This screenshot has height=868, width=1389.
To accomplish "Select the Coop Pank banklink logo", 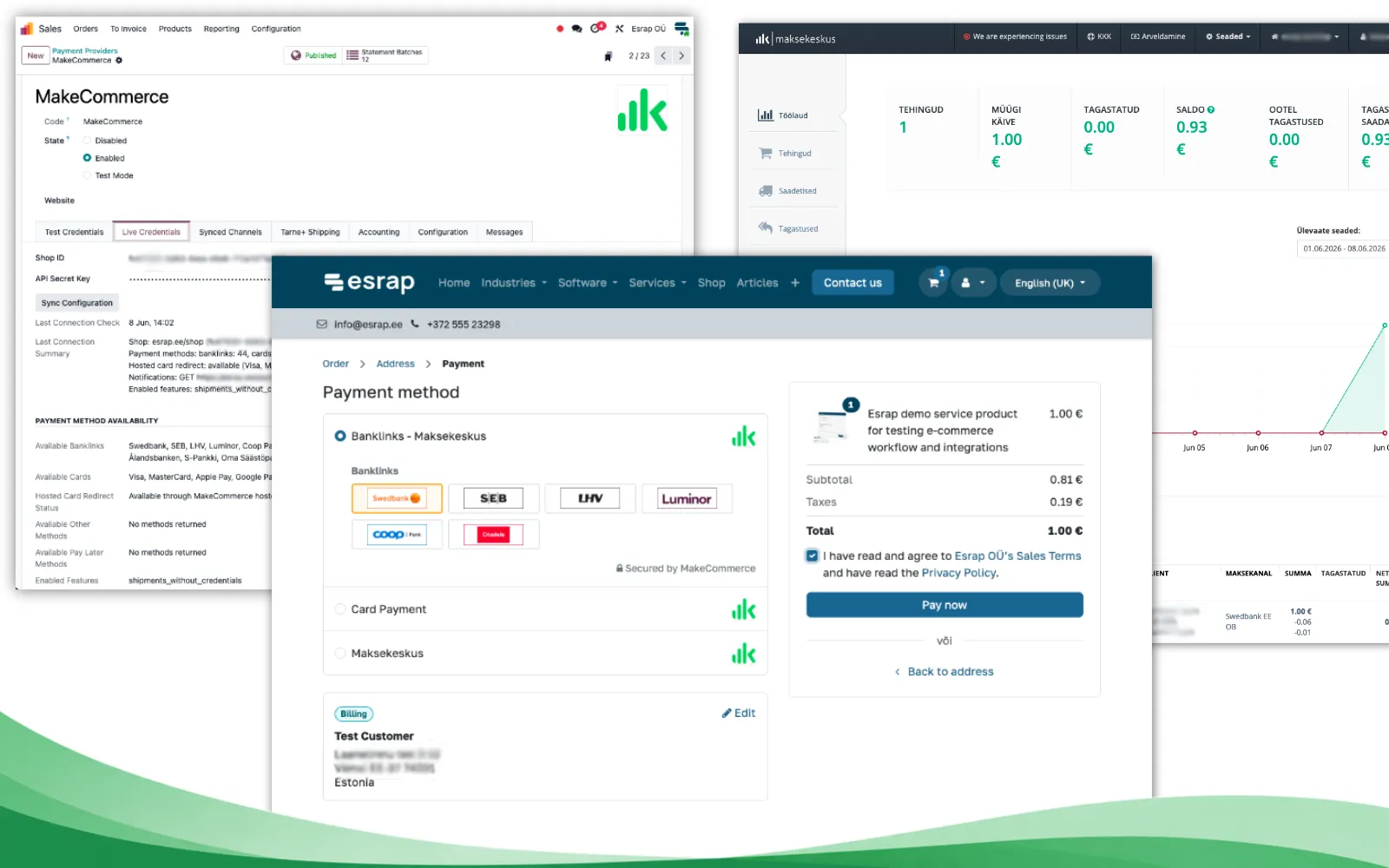I will point(397,535).
